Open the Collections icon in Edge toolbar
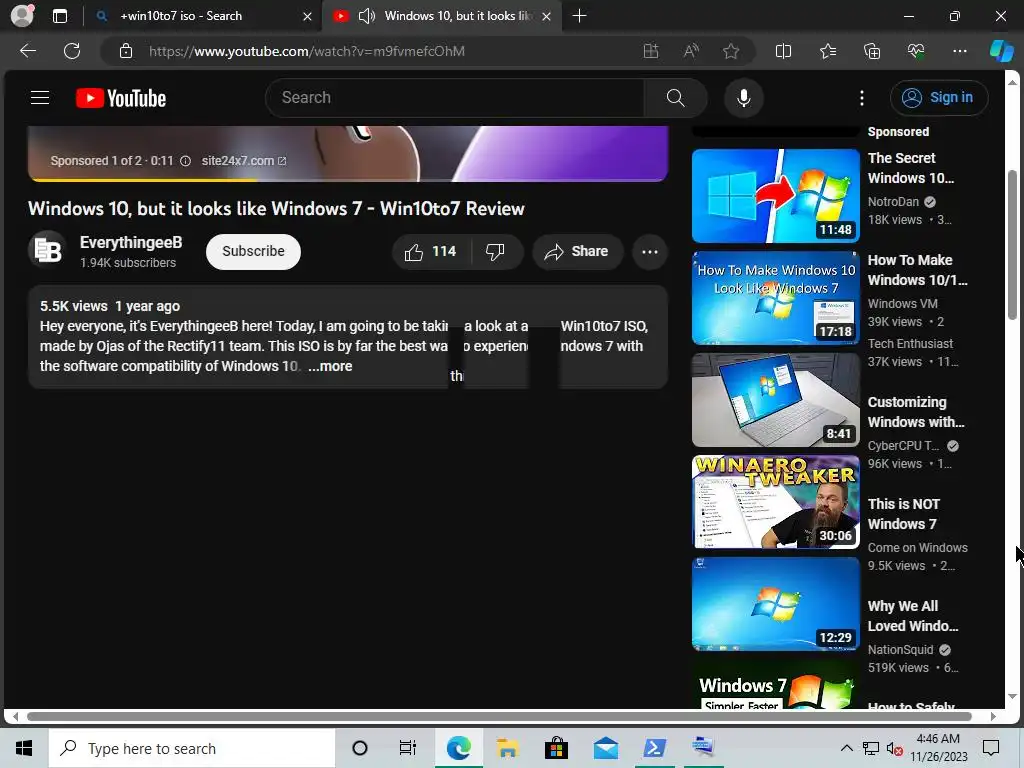Viewport: 1024px width, 768px height. [x=872, y=51]
